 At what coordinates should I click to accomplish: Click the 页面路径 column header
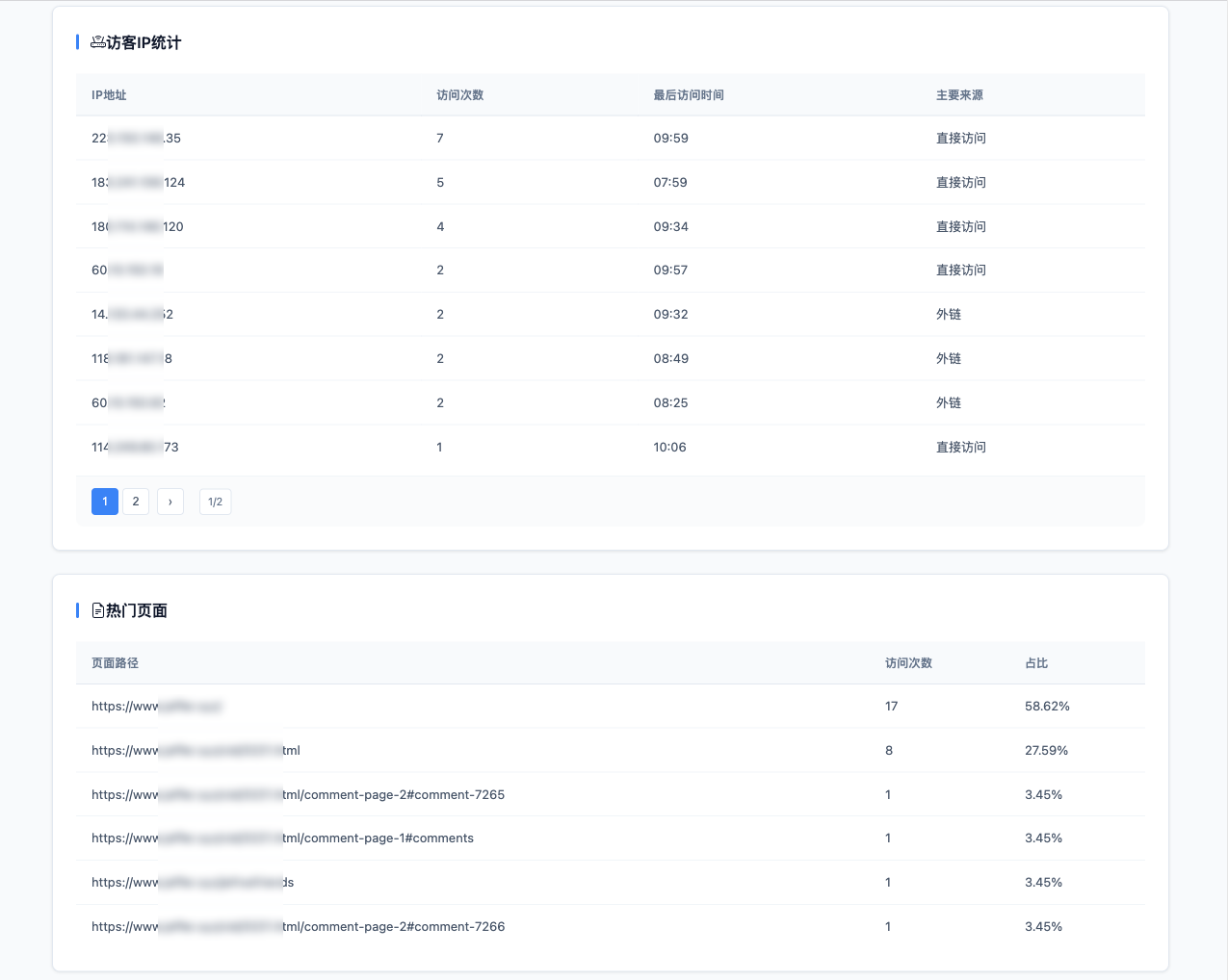click(115, 663)
